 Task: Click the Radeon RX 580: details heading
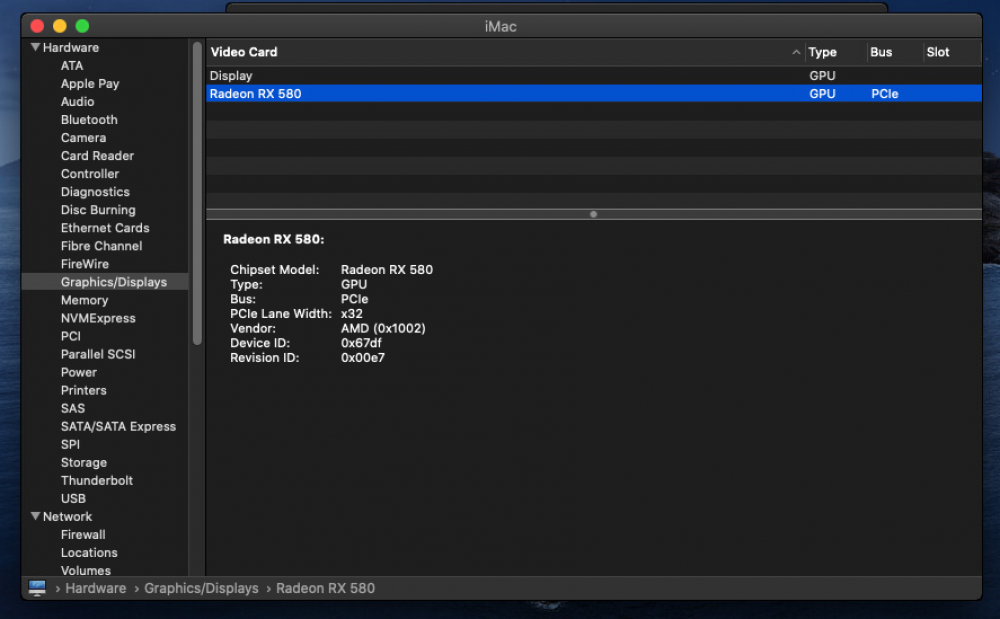[x=274, y=240]
